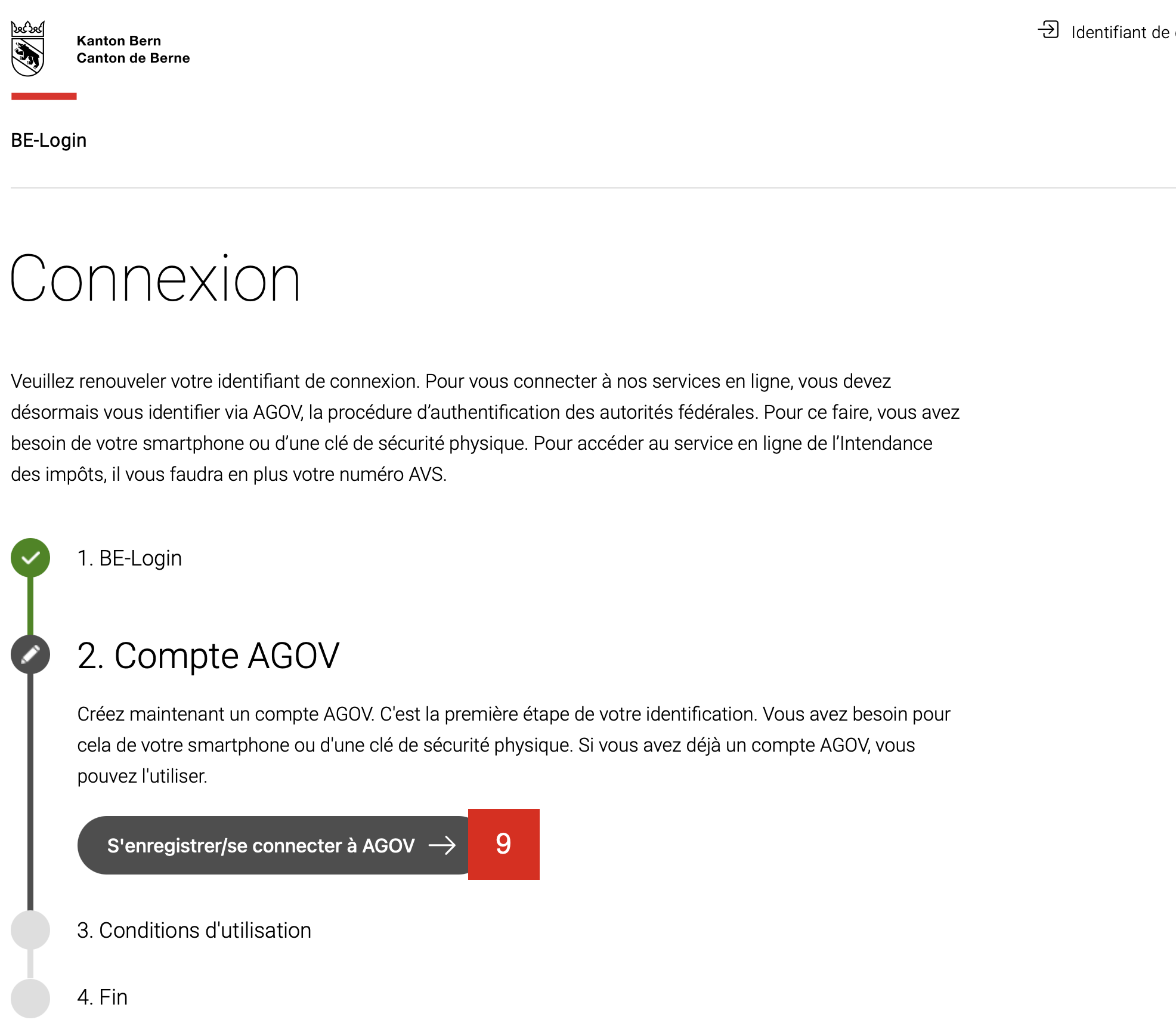
Task: Select step 4. Fin label
Action: [103, 997]
